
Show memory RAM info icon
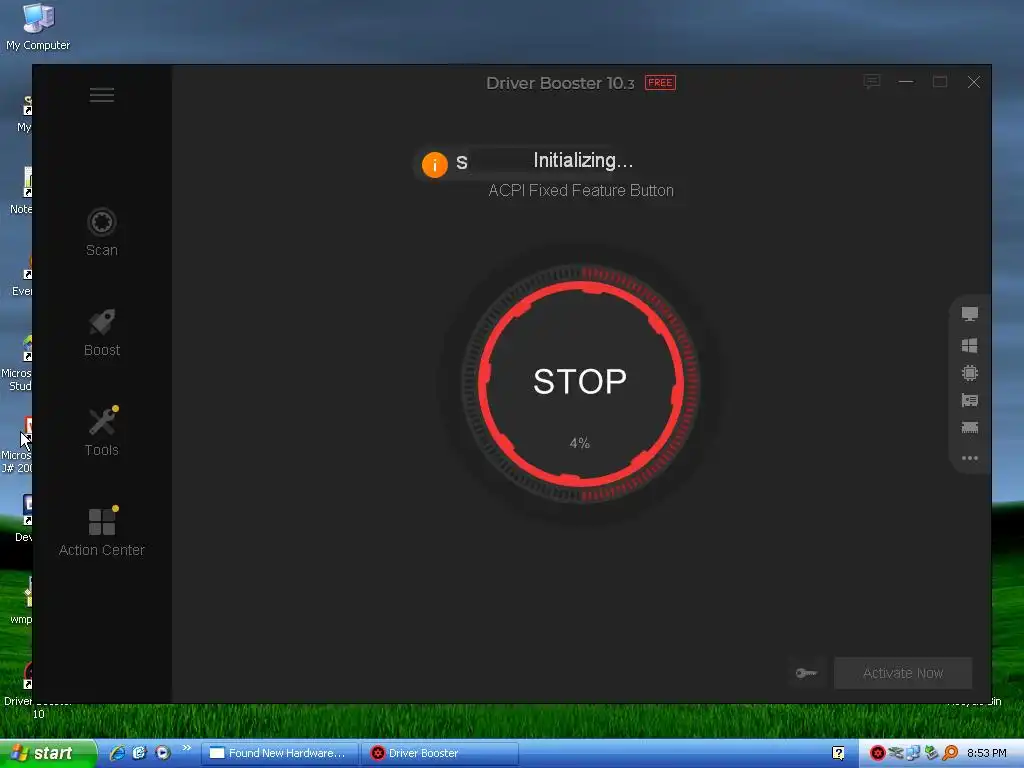click(970, 428)
